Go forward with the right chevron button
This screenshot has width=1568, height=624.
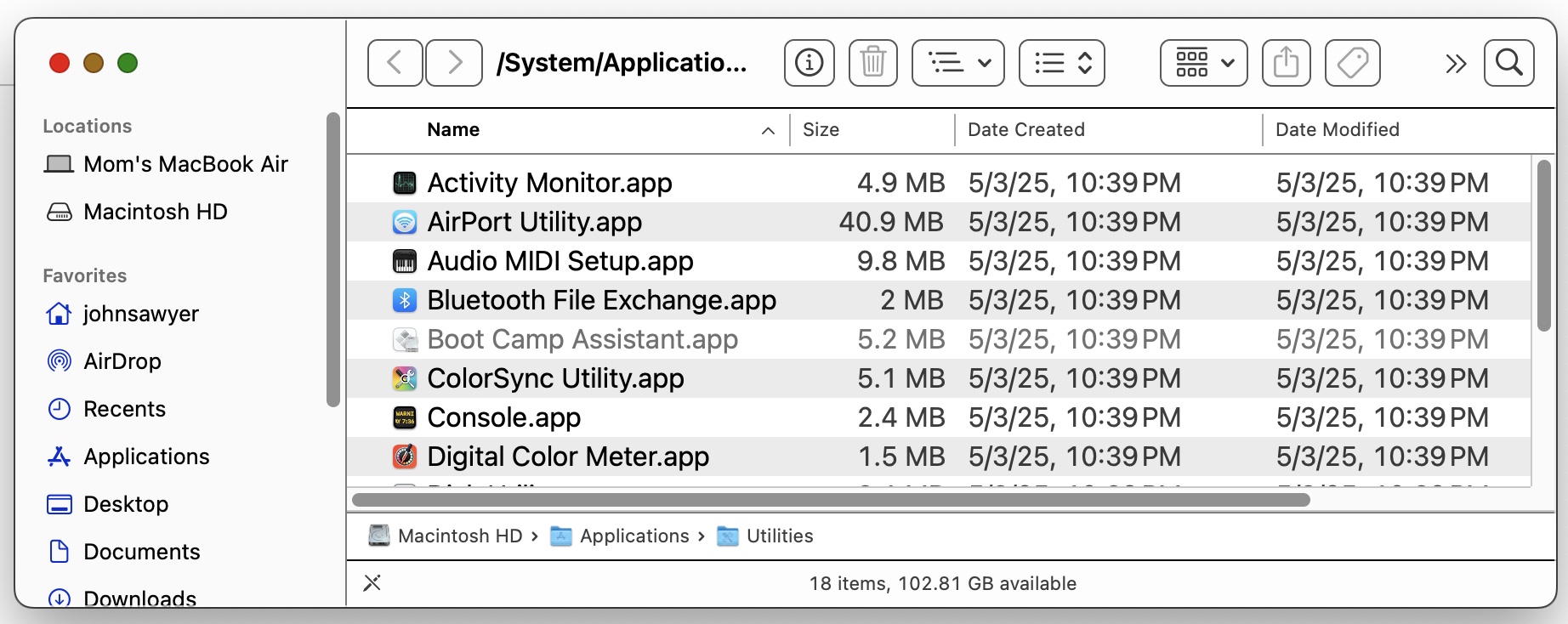(454, 63)
